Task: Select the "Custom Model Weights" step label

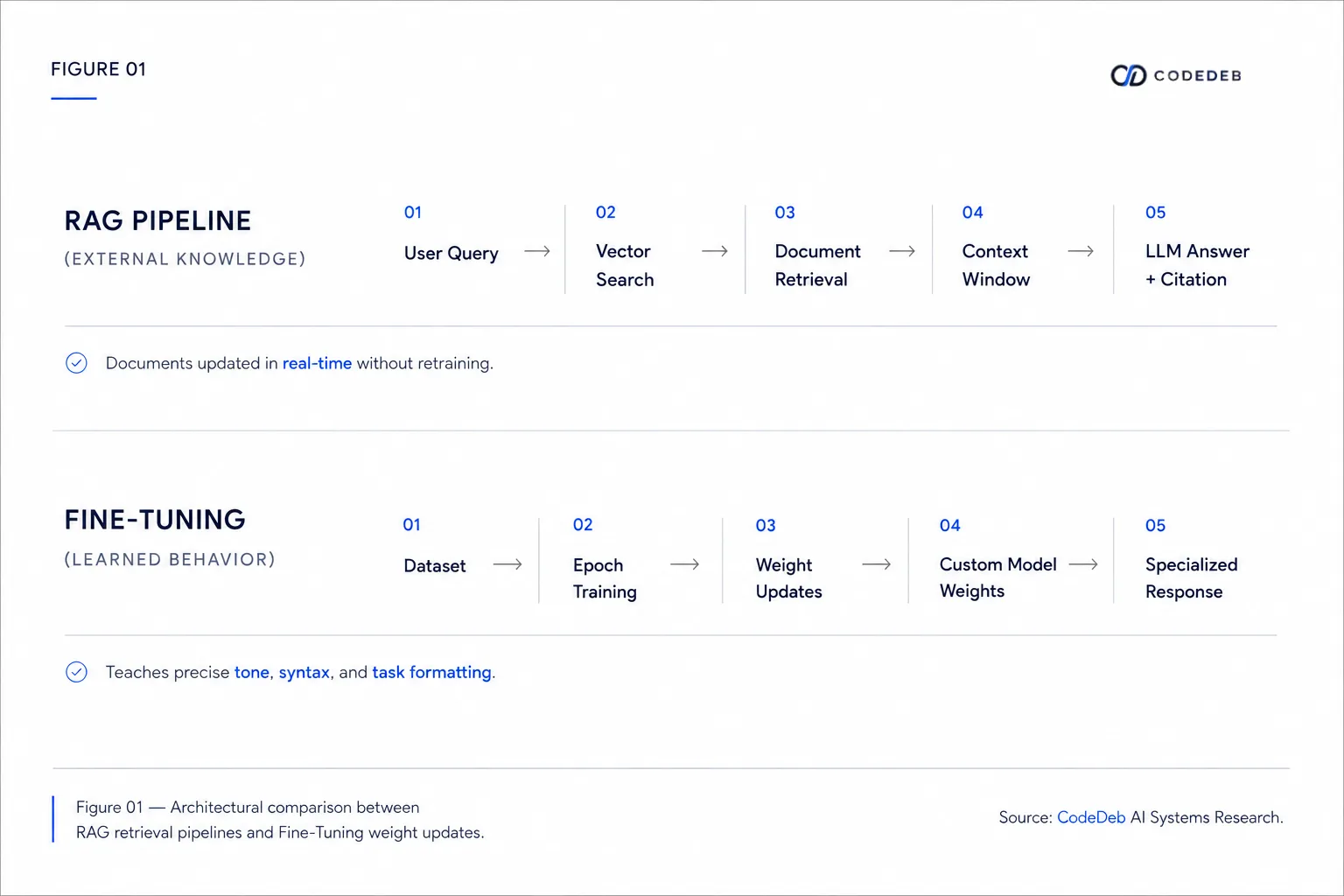Action: pyautogui.click(x=998, y=577)
